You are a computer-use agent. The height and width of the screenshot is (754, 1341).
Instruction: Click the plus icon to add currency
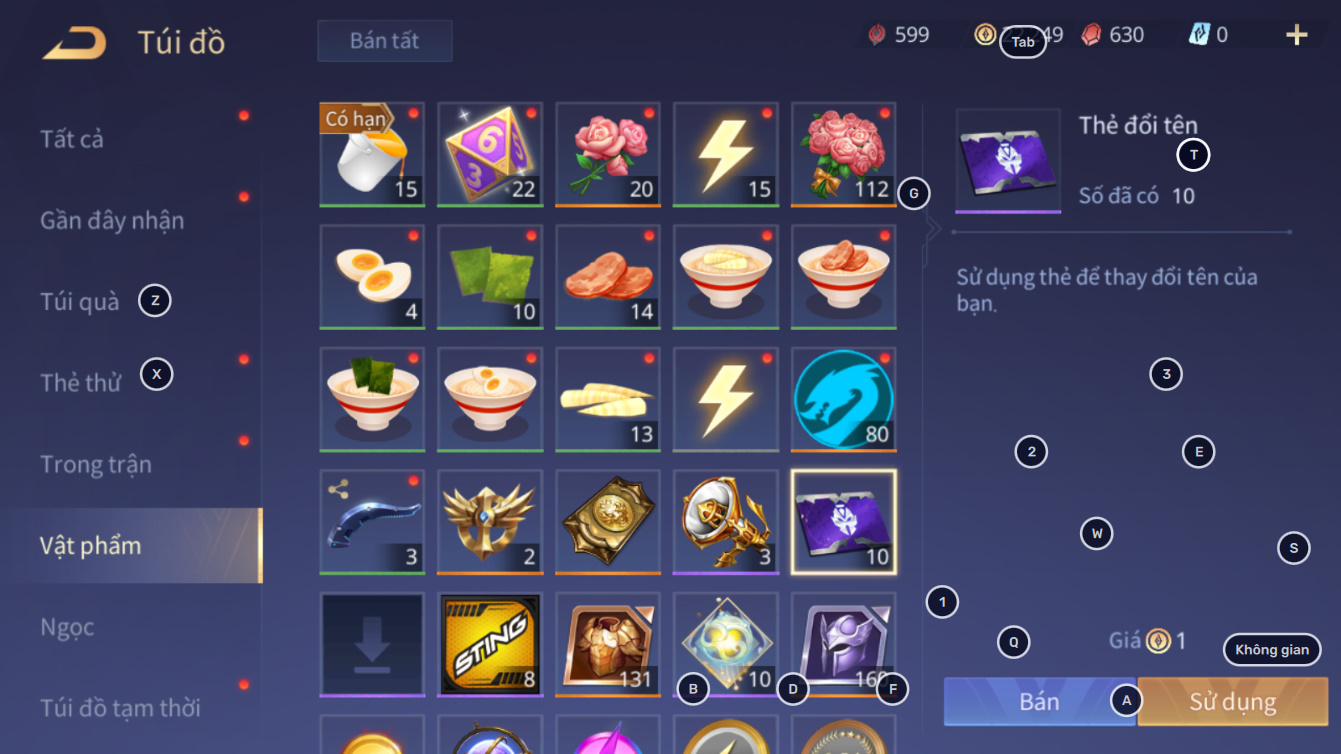pos(1296,36)
